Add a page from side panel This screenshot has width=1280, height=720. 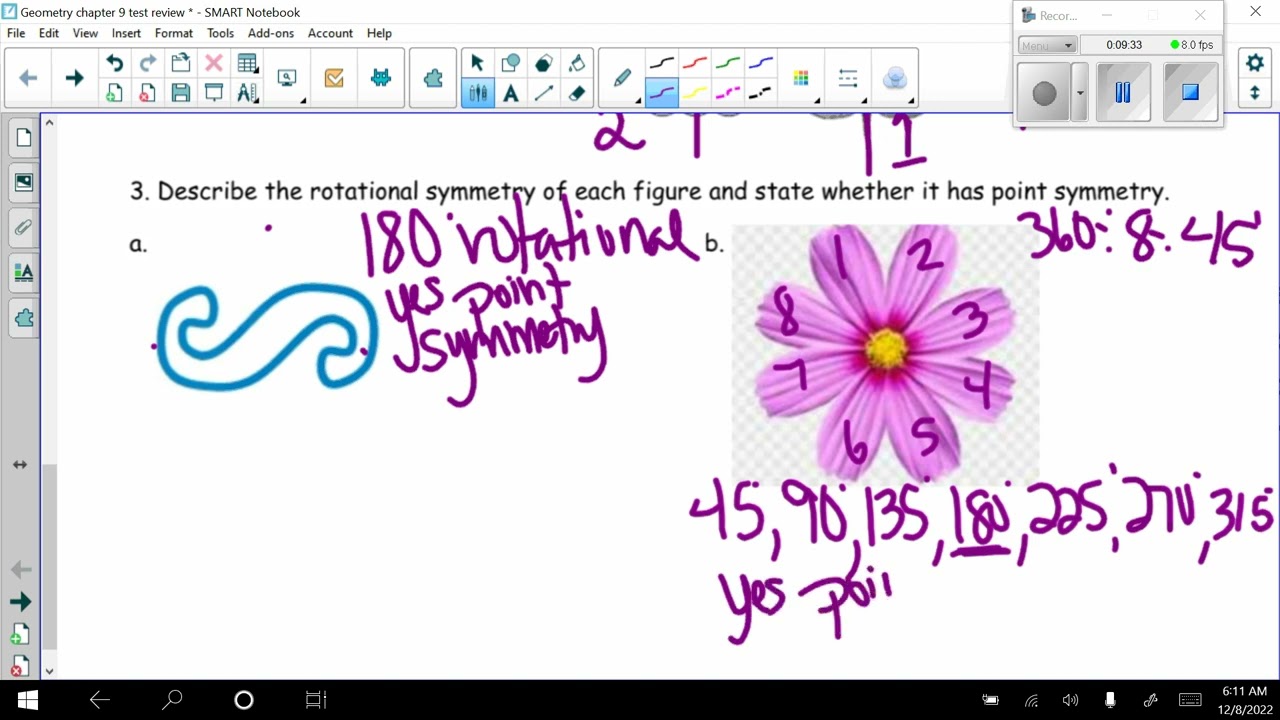[20, 635]
